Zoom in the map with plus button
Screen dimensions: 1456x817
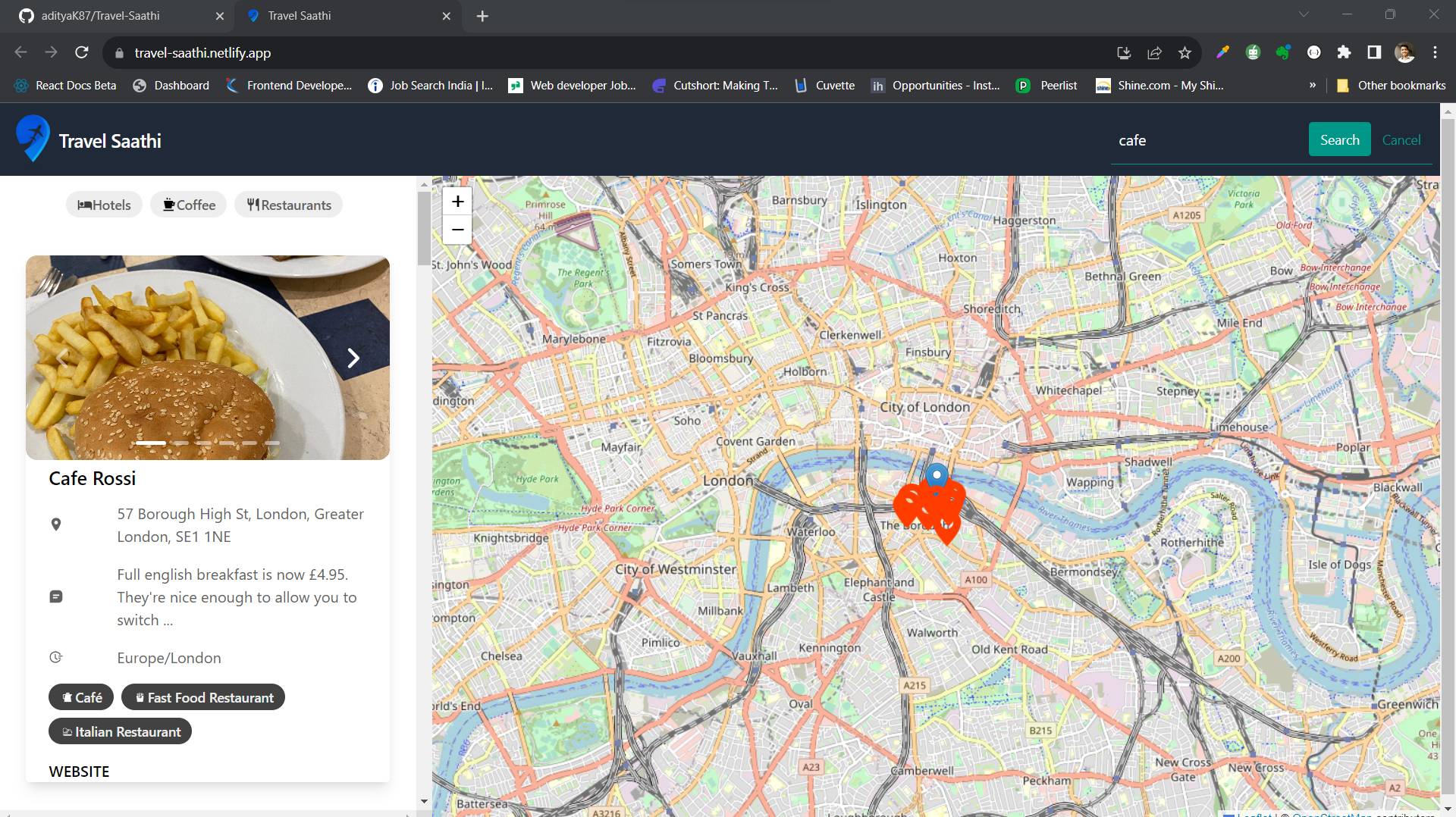(457, 202)
